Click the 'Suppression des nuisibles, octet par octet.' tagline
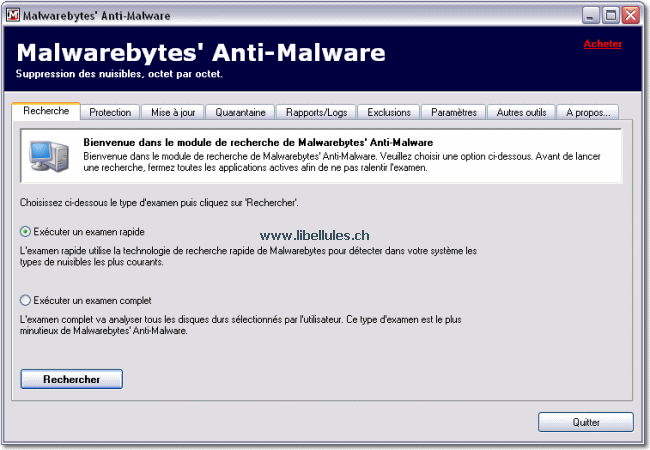This screenshot has width=650, height=450. tap(119, 74)
